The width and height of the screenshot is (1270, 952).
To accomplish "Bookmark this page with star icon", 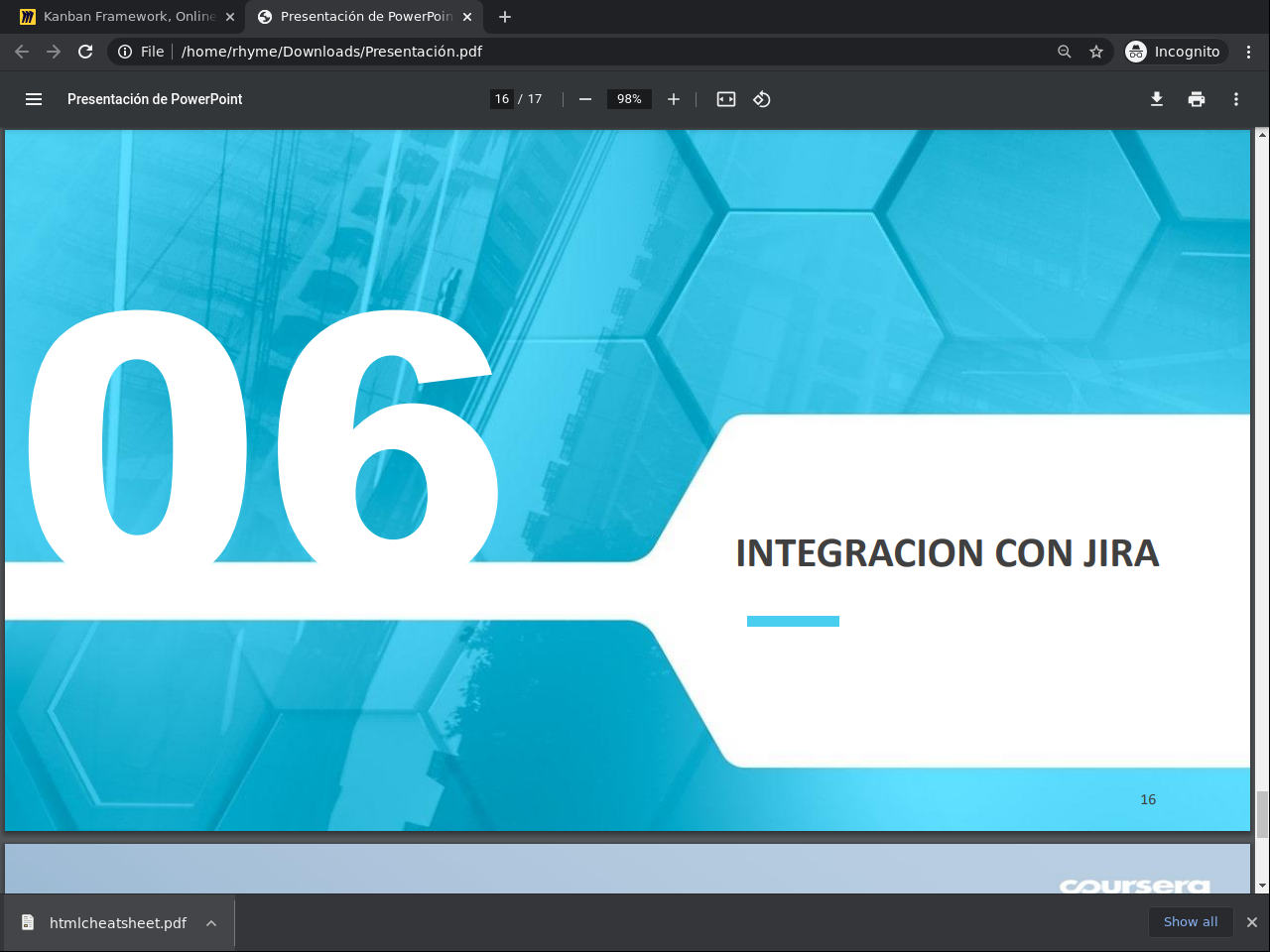I will pyautogui.click(x=1096, y=52).
